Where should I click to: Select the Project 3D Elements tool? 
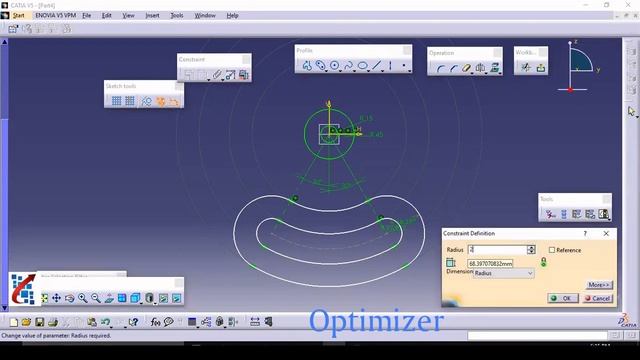pyautogui.click(x=495, y=68)
